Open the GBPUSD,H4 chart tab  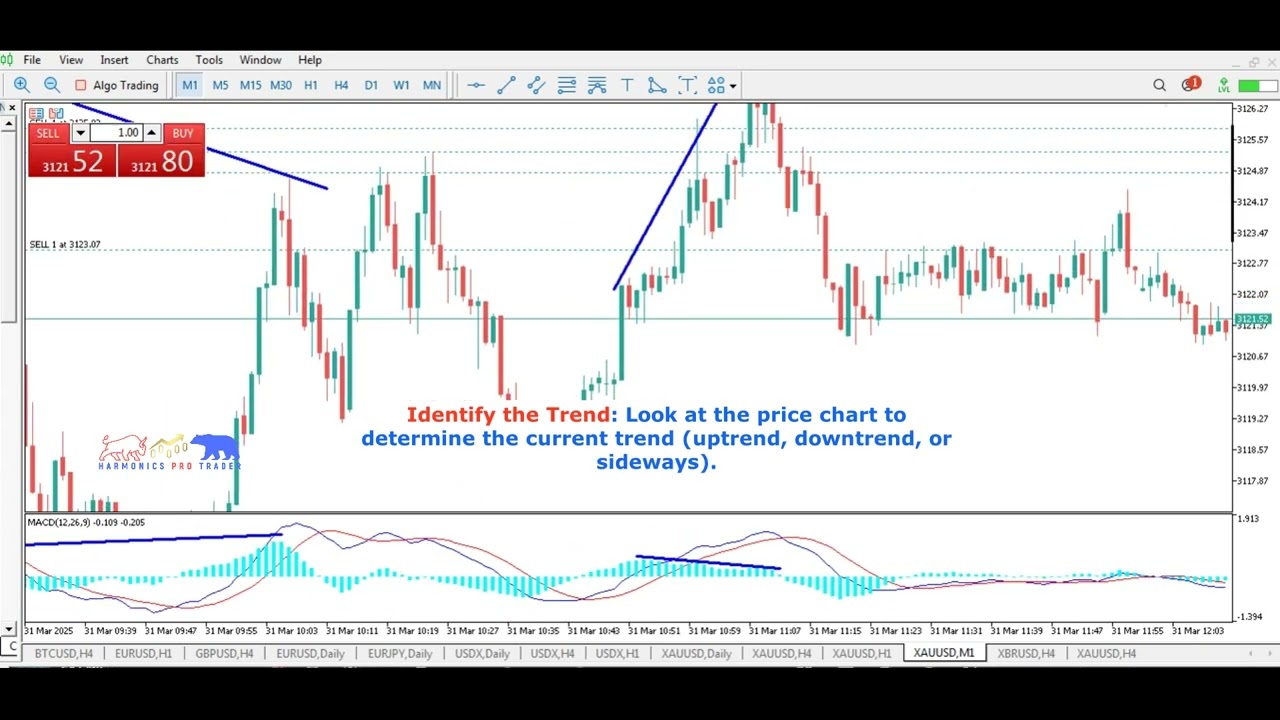click(224, 653)
